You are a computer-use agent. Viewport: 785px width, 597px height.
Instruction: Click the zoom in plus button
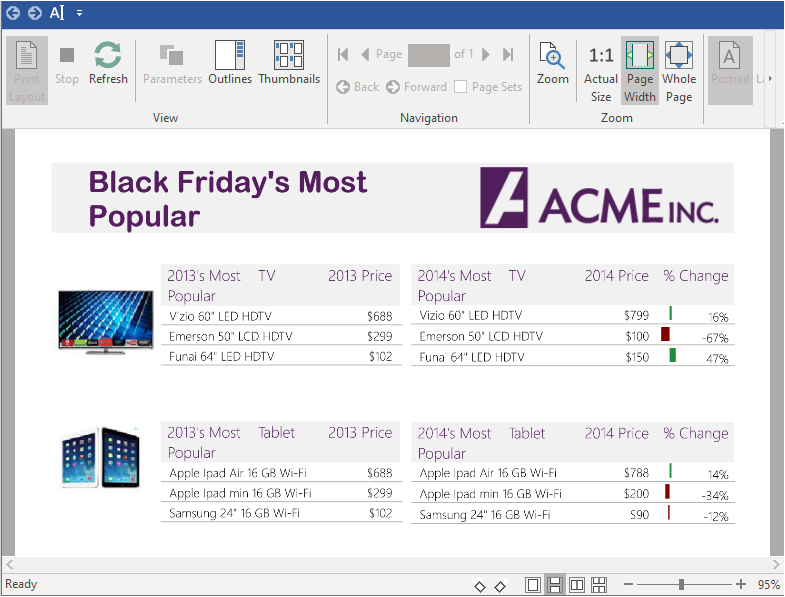point(741,585)
